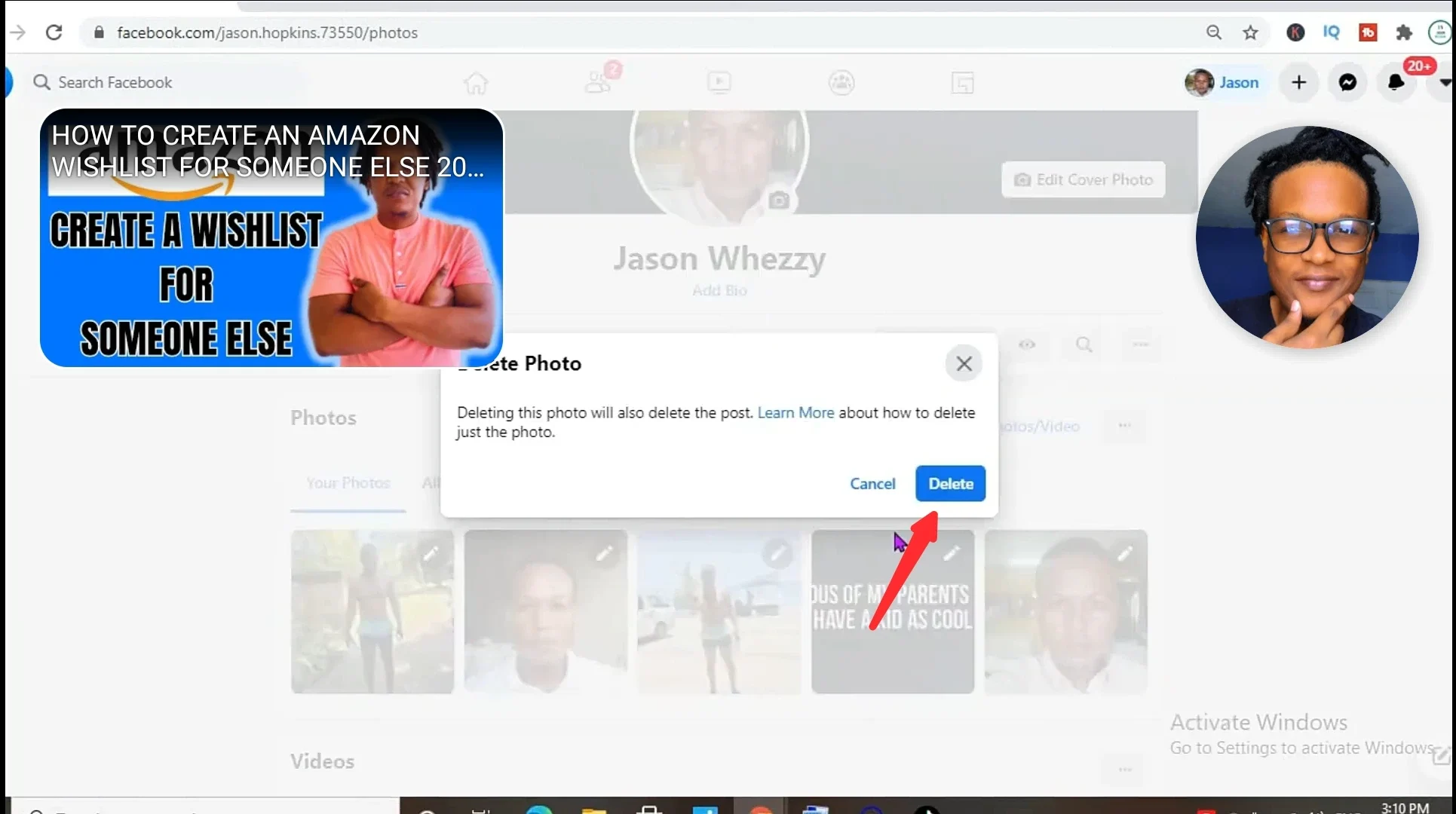The width and height of the screenshot is (1456, 814).
Task: Open the browser profile avatar icon
Action: tap(1439, 32)
